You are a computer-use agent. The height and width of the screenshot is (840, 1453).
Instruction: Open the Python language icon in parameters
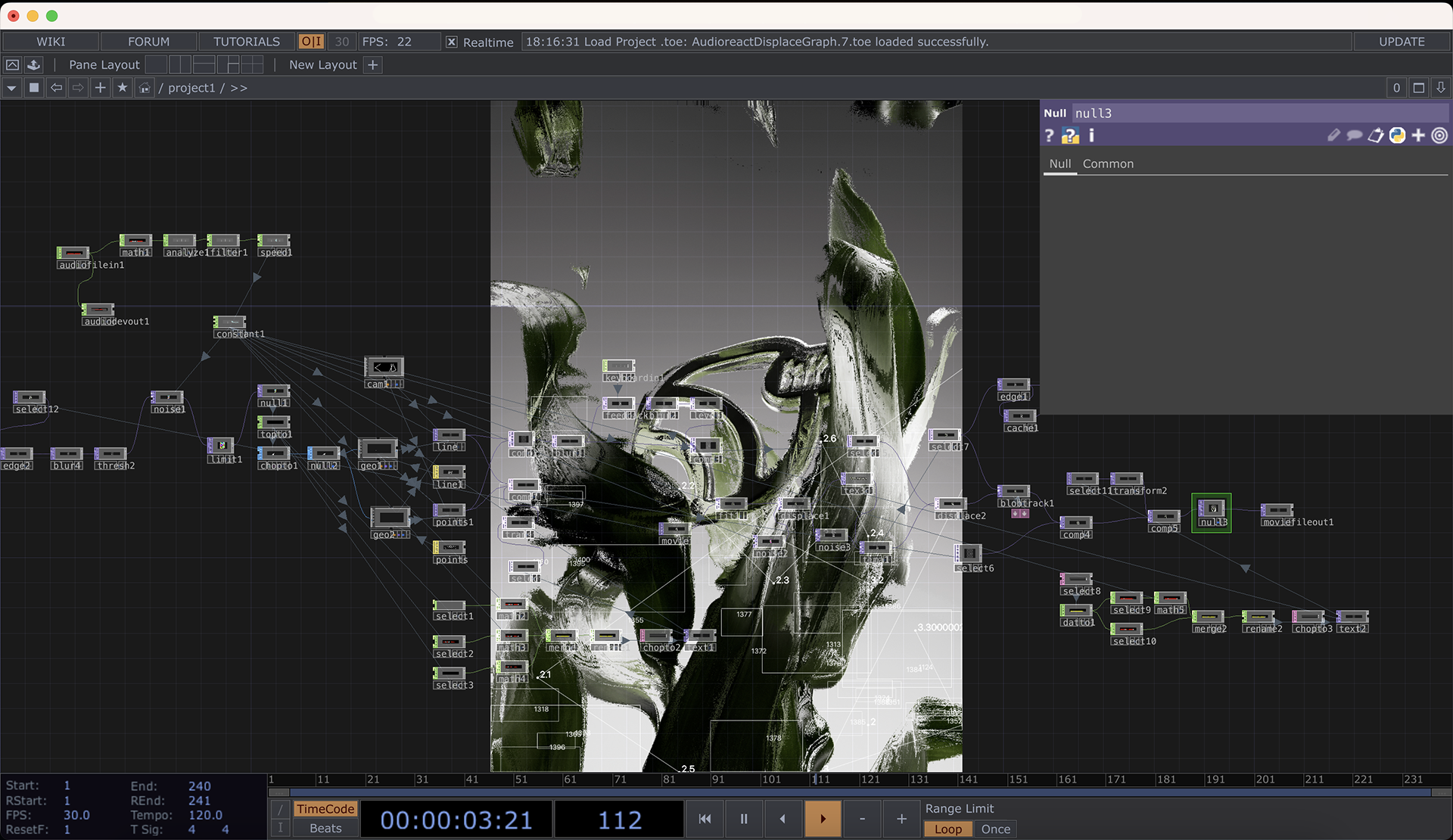click(1397, 135)
